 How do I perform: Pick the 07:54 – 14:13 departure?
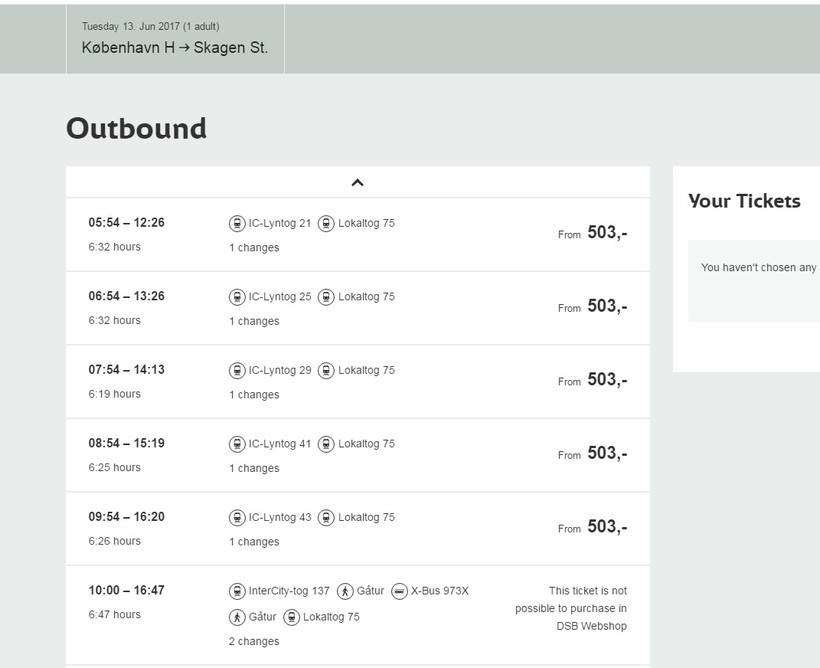[x=126, y=370]
